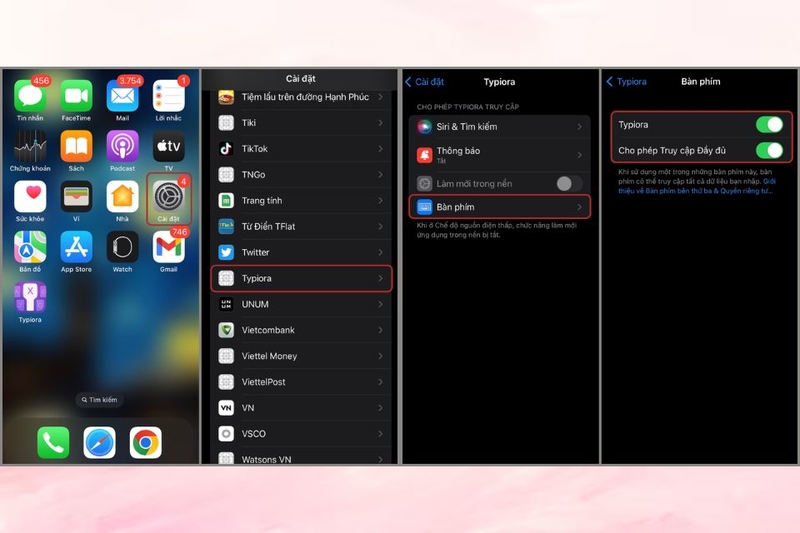Image resolution: width=800 pixels, height=533 pixels.
Task: Open the Tin nhắn messages app
Action: (30, 96)
